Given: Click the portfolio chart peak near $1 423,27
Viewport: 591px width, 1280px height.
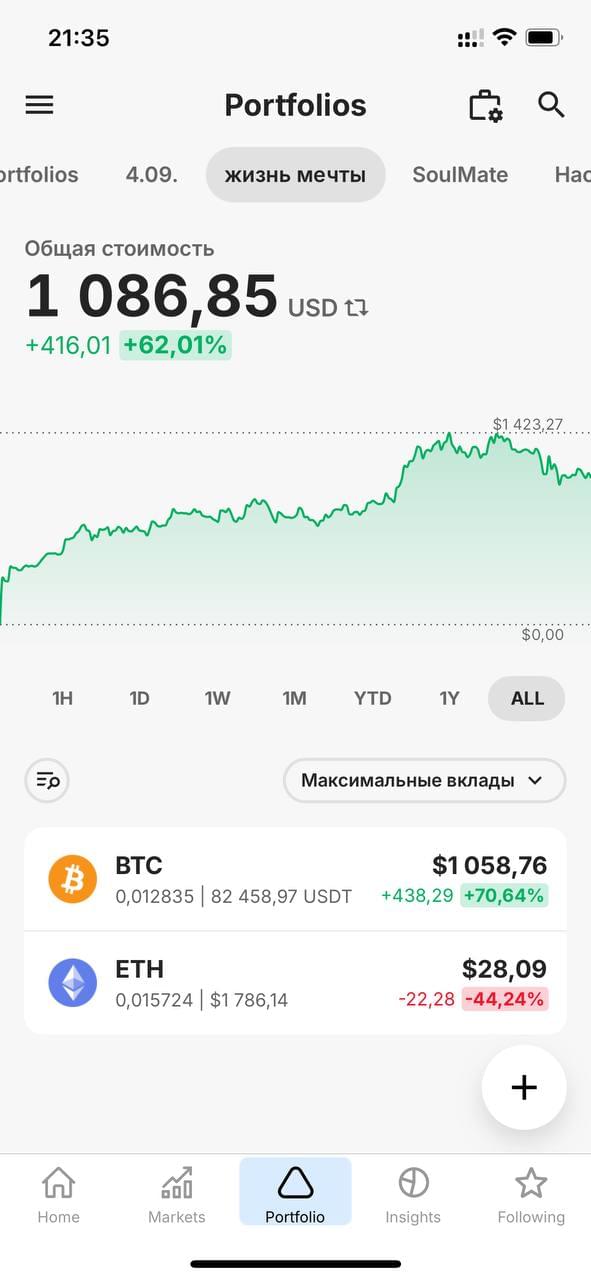Looking at the screenshot, I should pyautogui.click(x=496, y=435).
